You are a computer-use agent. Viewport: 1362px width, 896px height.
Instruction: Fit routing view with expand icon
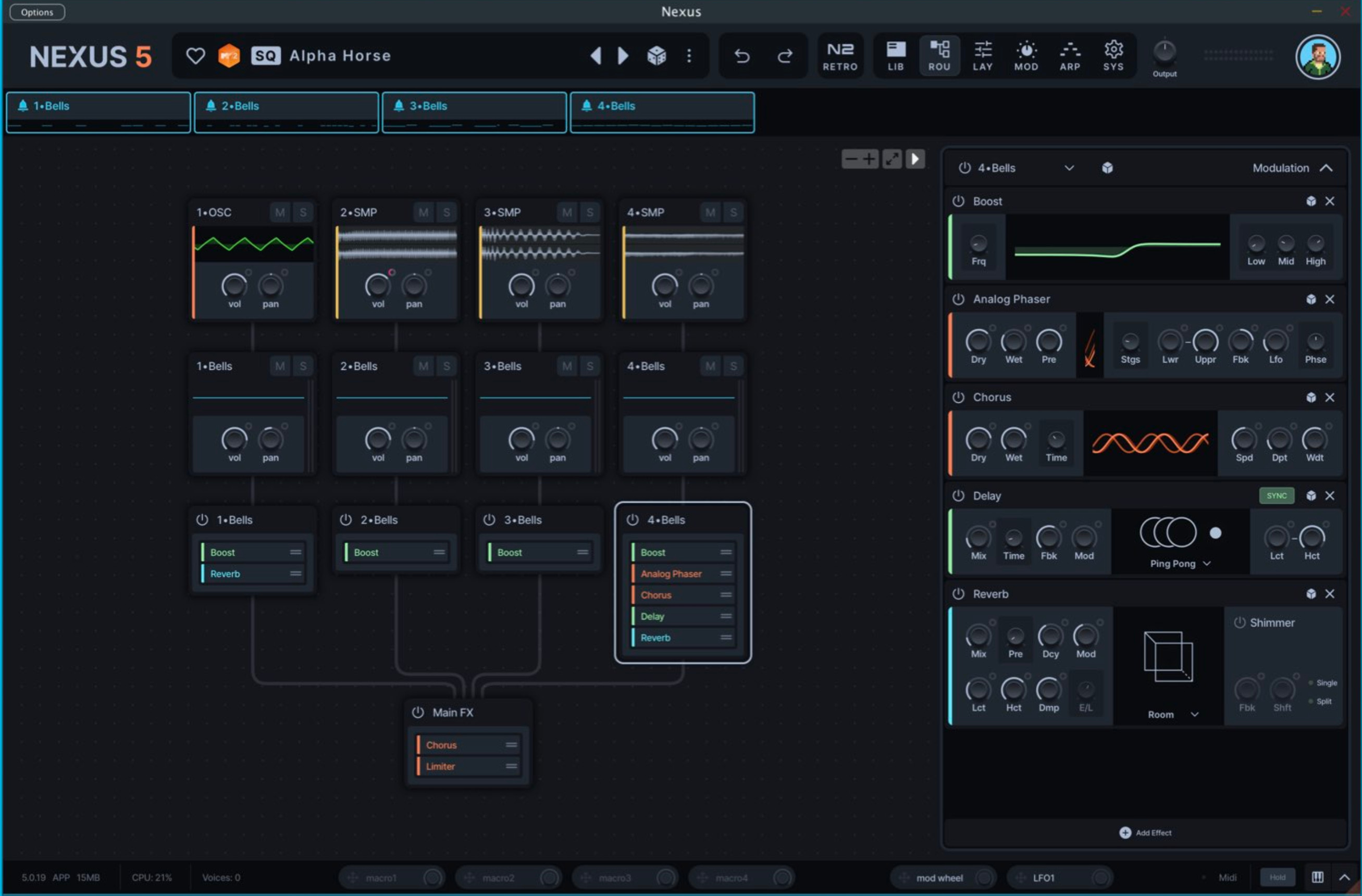click(892, 158)
